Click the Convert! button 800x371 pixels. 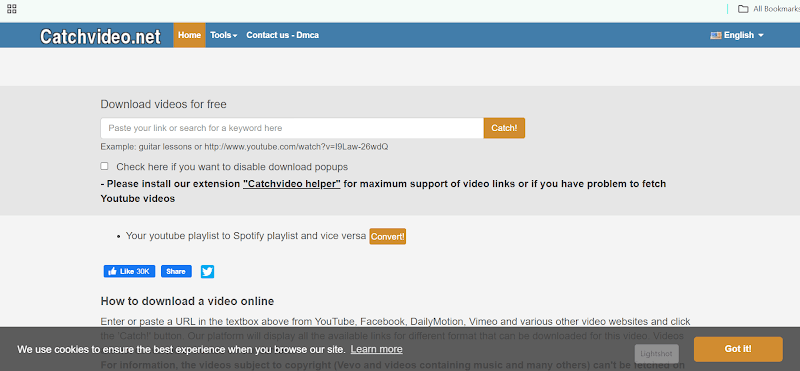(x=388, y=236)
